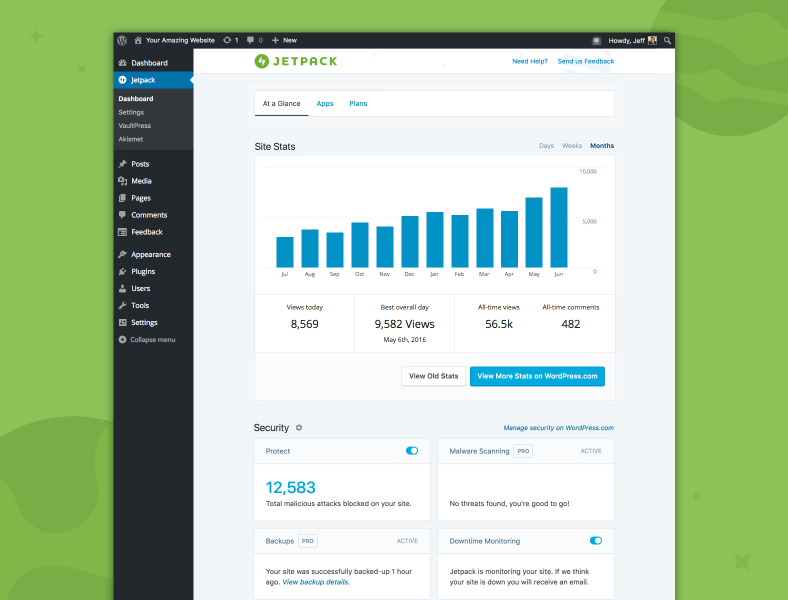Open the Howdy, Jeff account menu
This screenshot has height=600, width=788.
coord(632,41)
